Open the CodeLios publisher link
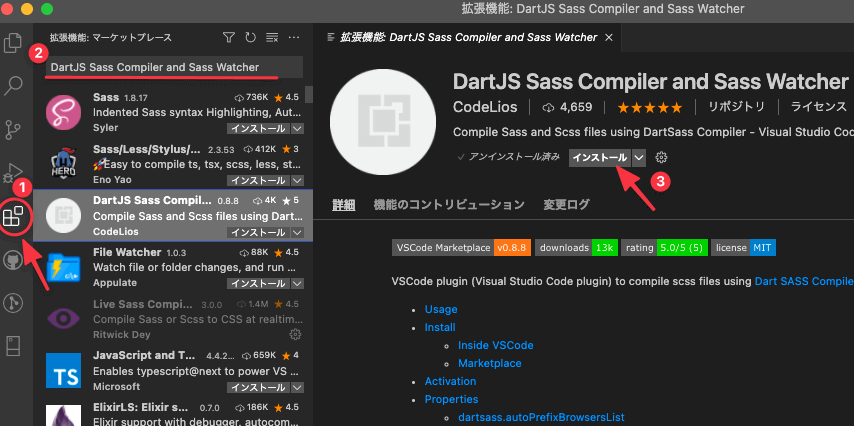854x426 pixels. [x=485, y=107]
